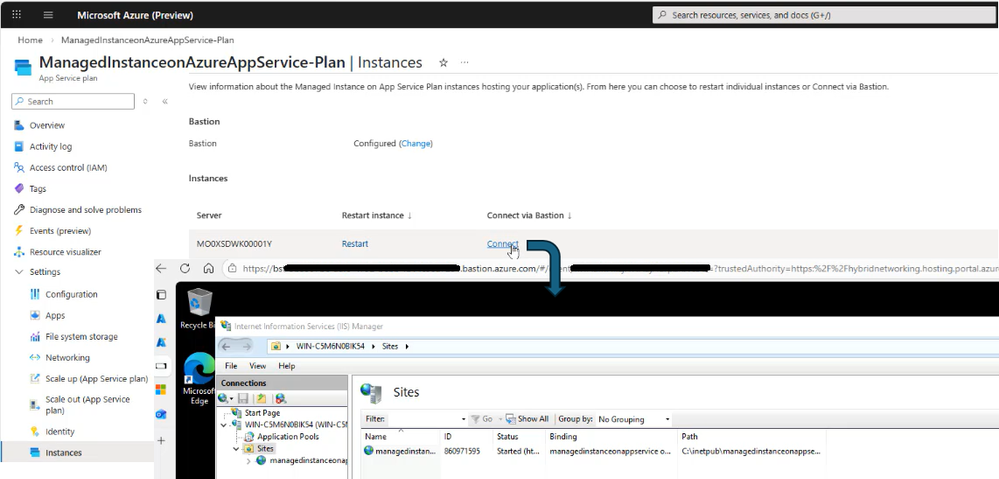Open the IIS Manager View menu
This screenshot has height=479, width=999.
257,366
